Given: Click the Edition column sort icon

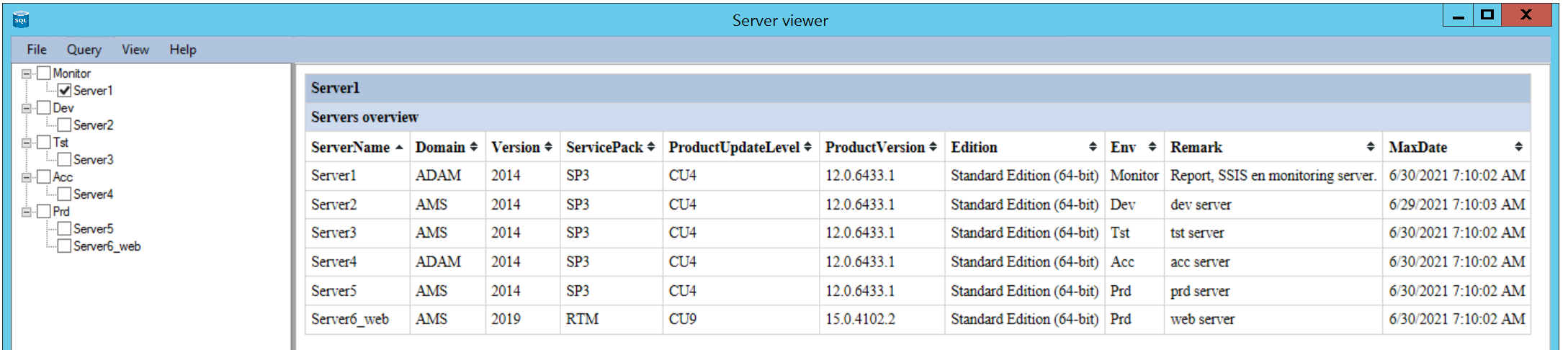Looking at the screenshot, I should [x=1093, y=147].
